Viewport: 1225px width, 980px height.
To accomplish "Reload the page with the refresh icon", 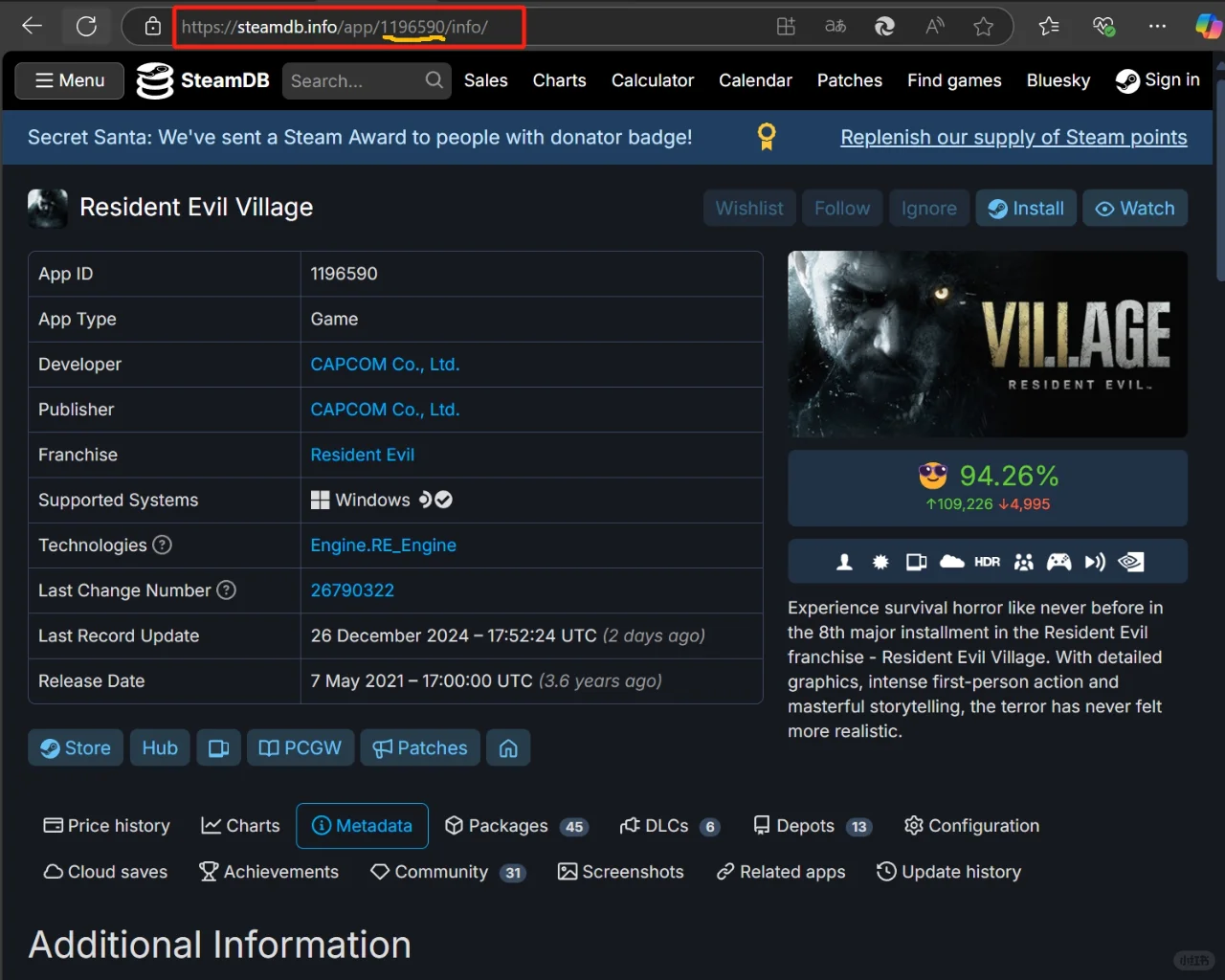I will click(86, 26).
